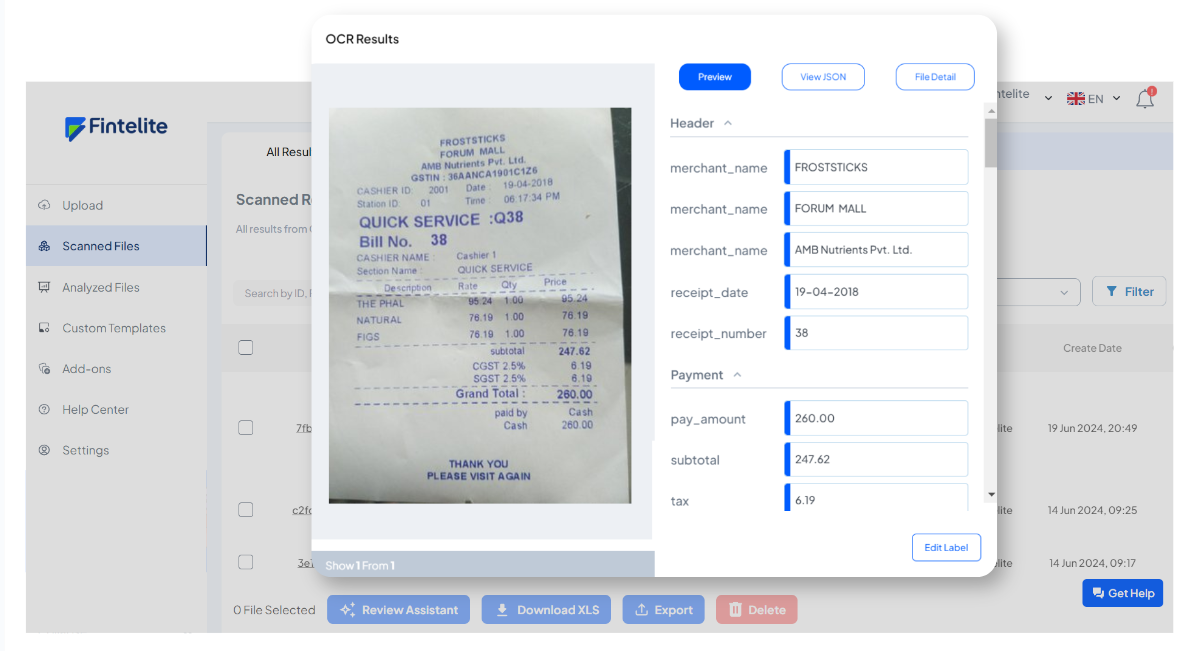Click the Export button
The width and height of the screenshot is (1201, 651).
(663, 610)
